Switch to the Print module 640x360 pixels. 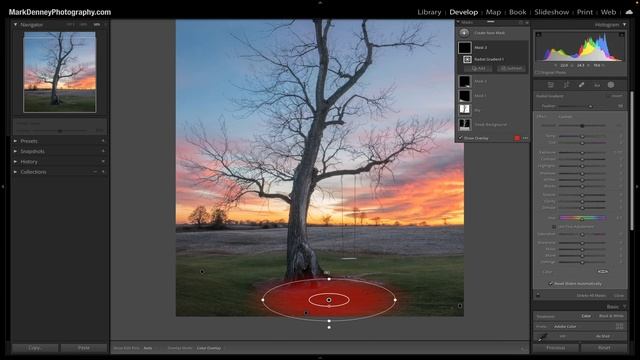[x=584, y=12]
